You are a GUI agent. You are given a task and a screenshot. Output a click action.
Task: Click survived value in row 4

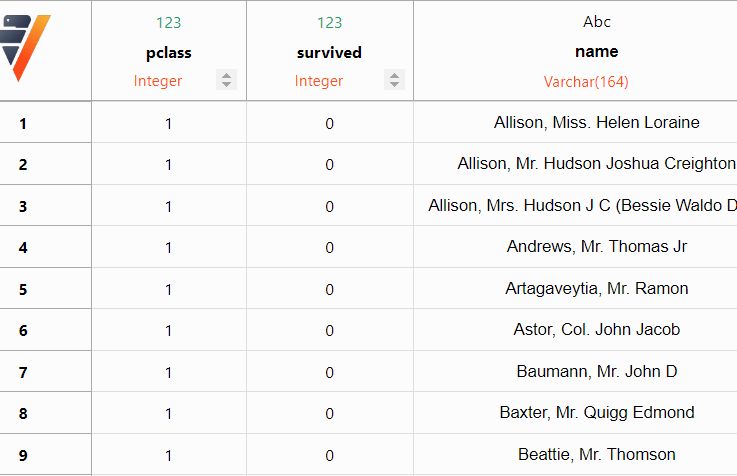click(x=329, y=248)
